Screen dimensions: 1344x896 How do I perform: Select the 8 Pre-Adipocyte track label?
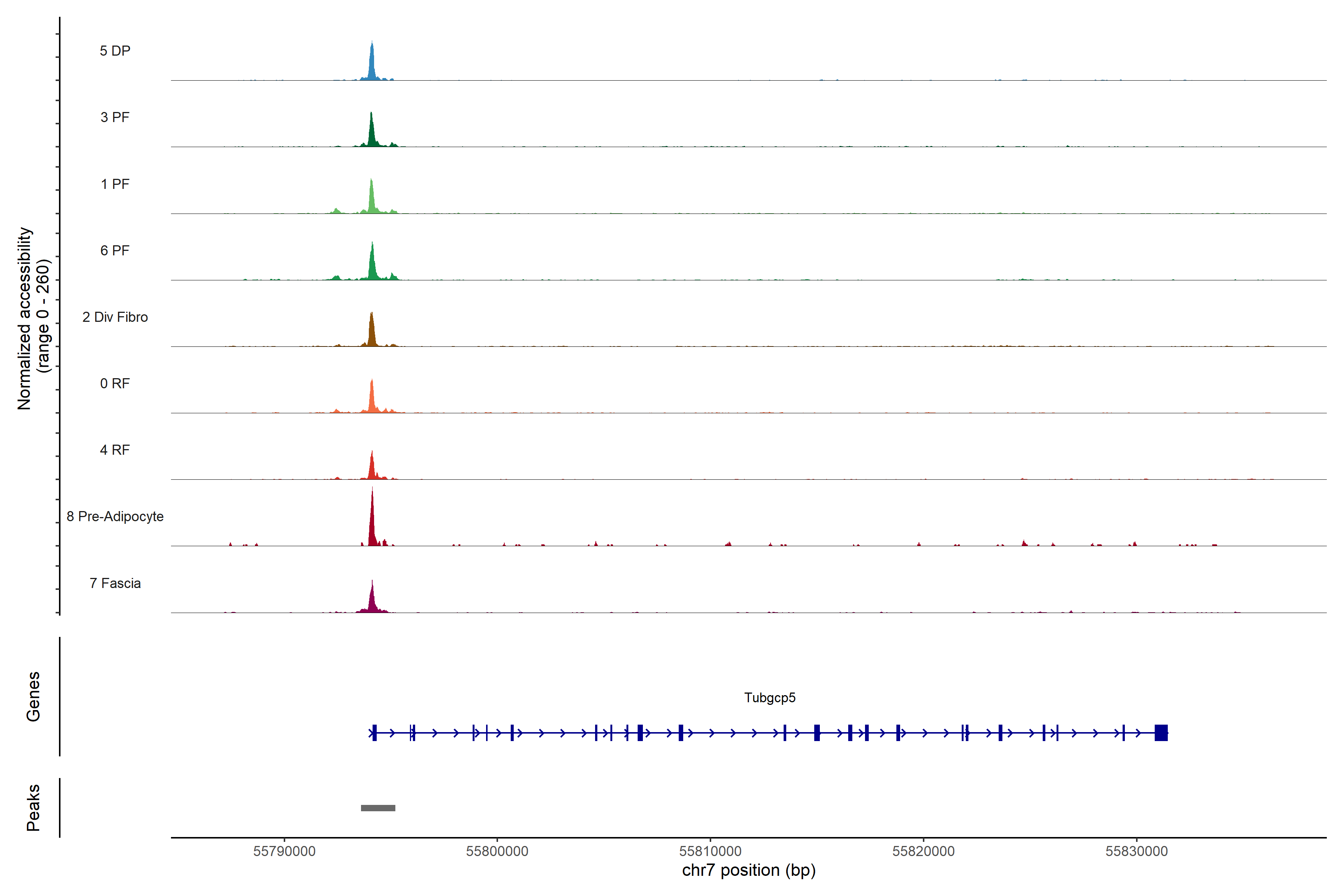click(115, 517)
